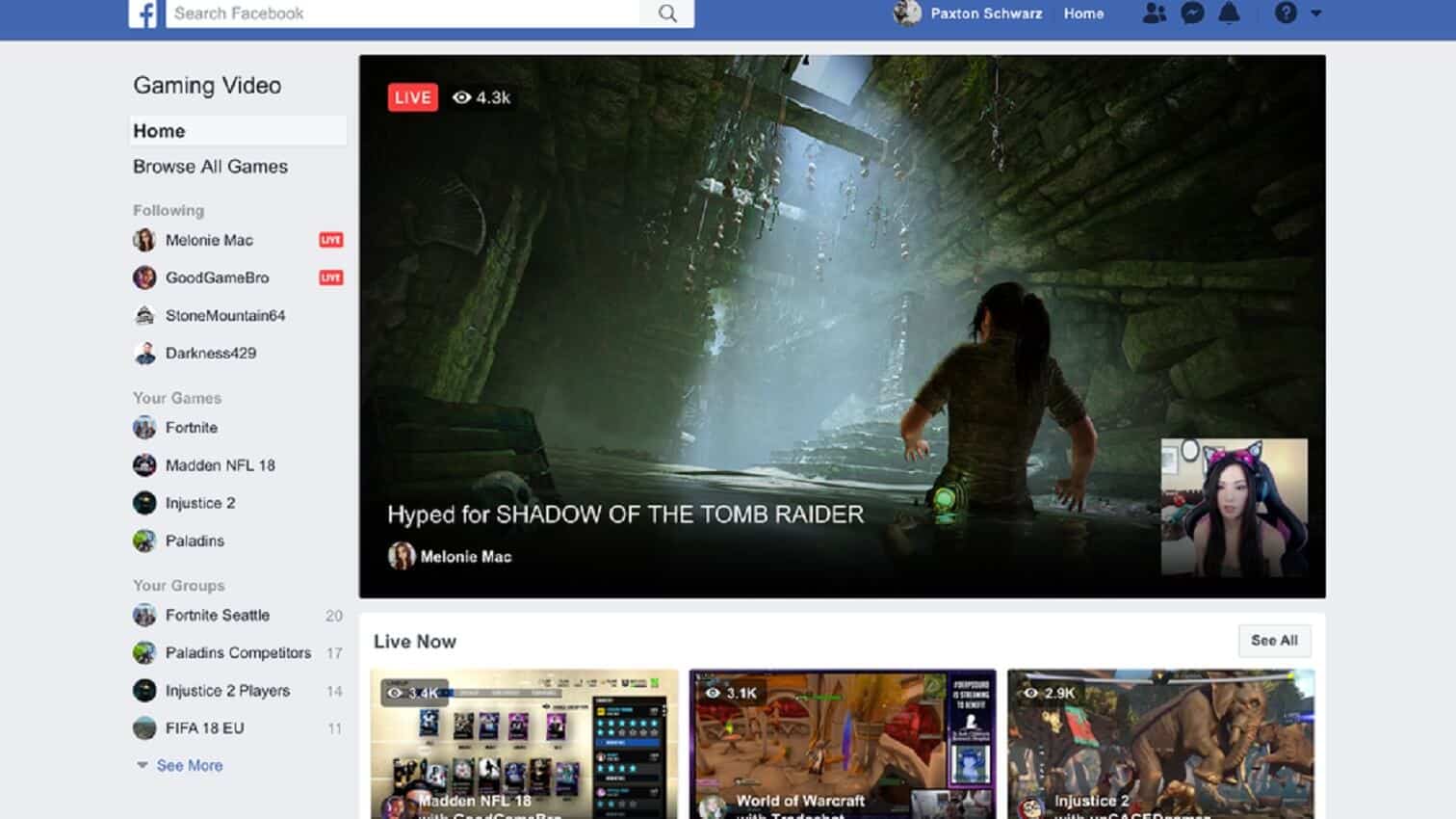Image resolution: width=1456 pixels, height=819 pixels.
Task: Click Darkness429 avatar icon
Action: tap(144, 353)
